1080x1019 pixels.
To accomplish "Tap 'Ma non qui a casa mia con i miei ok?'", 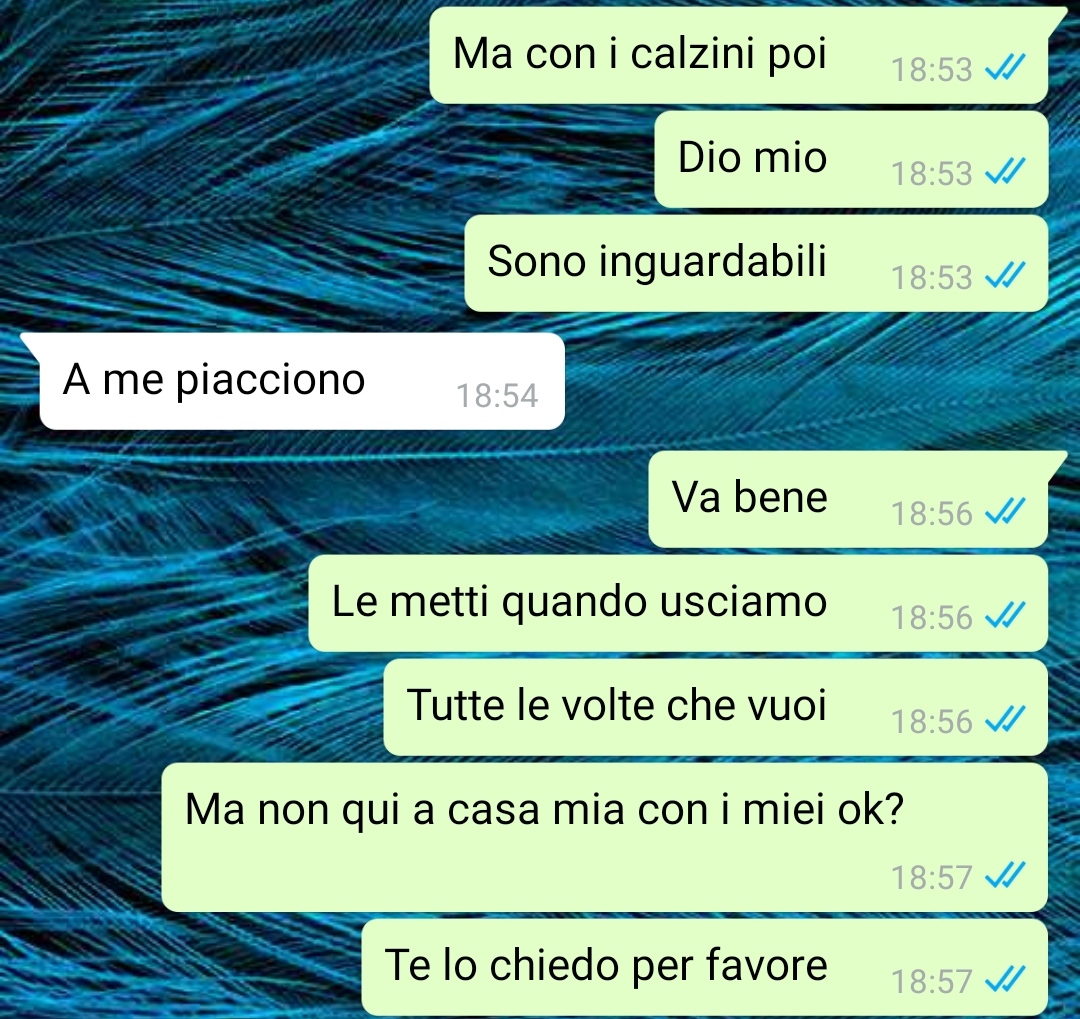I will click(x=544, y=809).
